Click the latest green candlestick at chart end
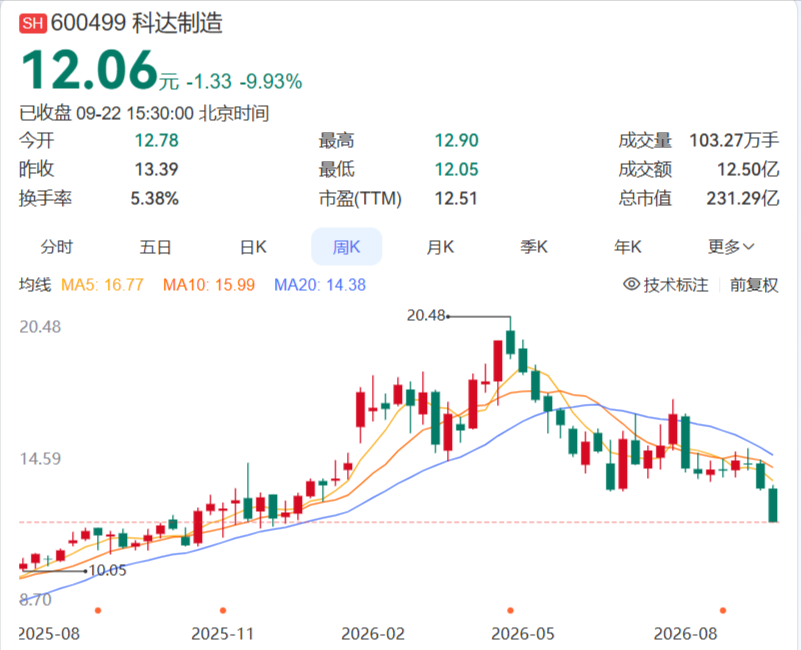Viewport: 801px width, 650px height. 773,505
